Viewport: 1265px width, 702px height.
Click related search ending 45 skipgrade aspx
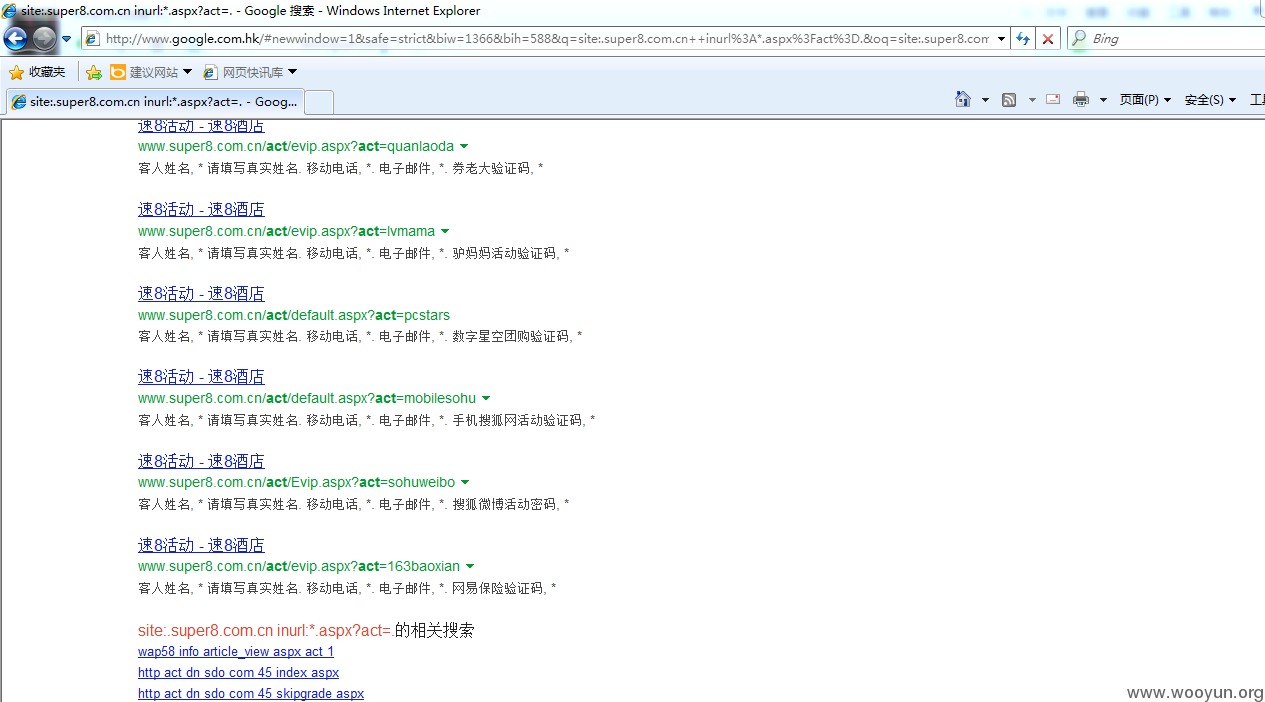point(251,694)
